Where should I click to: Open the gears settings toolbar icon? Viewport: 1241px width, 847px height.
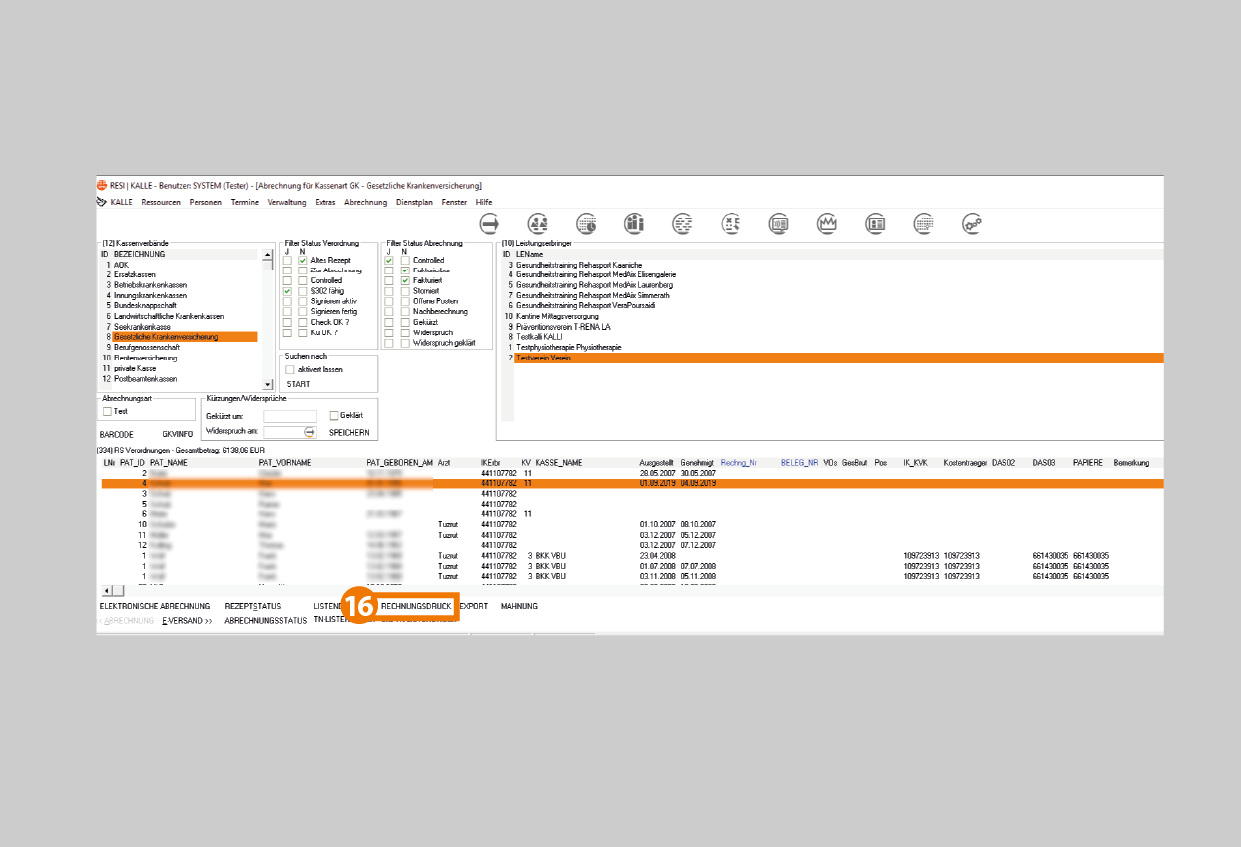pyautogui.click(x=971, y=224)
